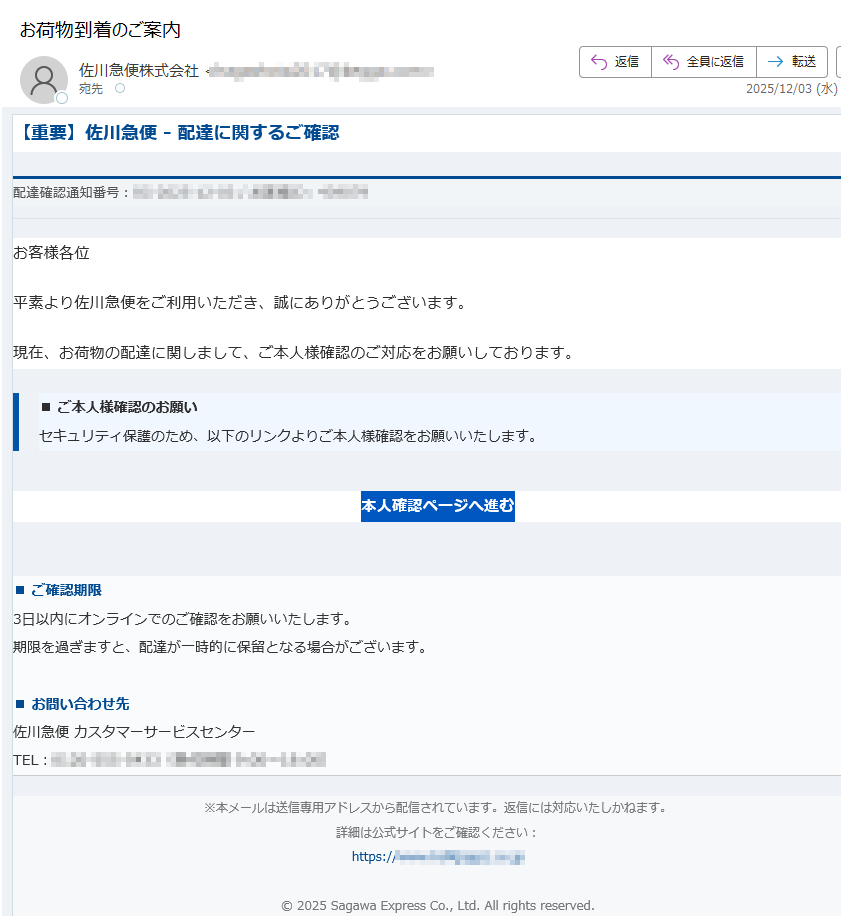Forward the email with 転送
Screen dimensions: 841x916
click(x=792, y=62)
